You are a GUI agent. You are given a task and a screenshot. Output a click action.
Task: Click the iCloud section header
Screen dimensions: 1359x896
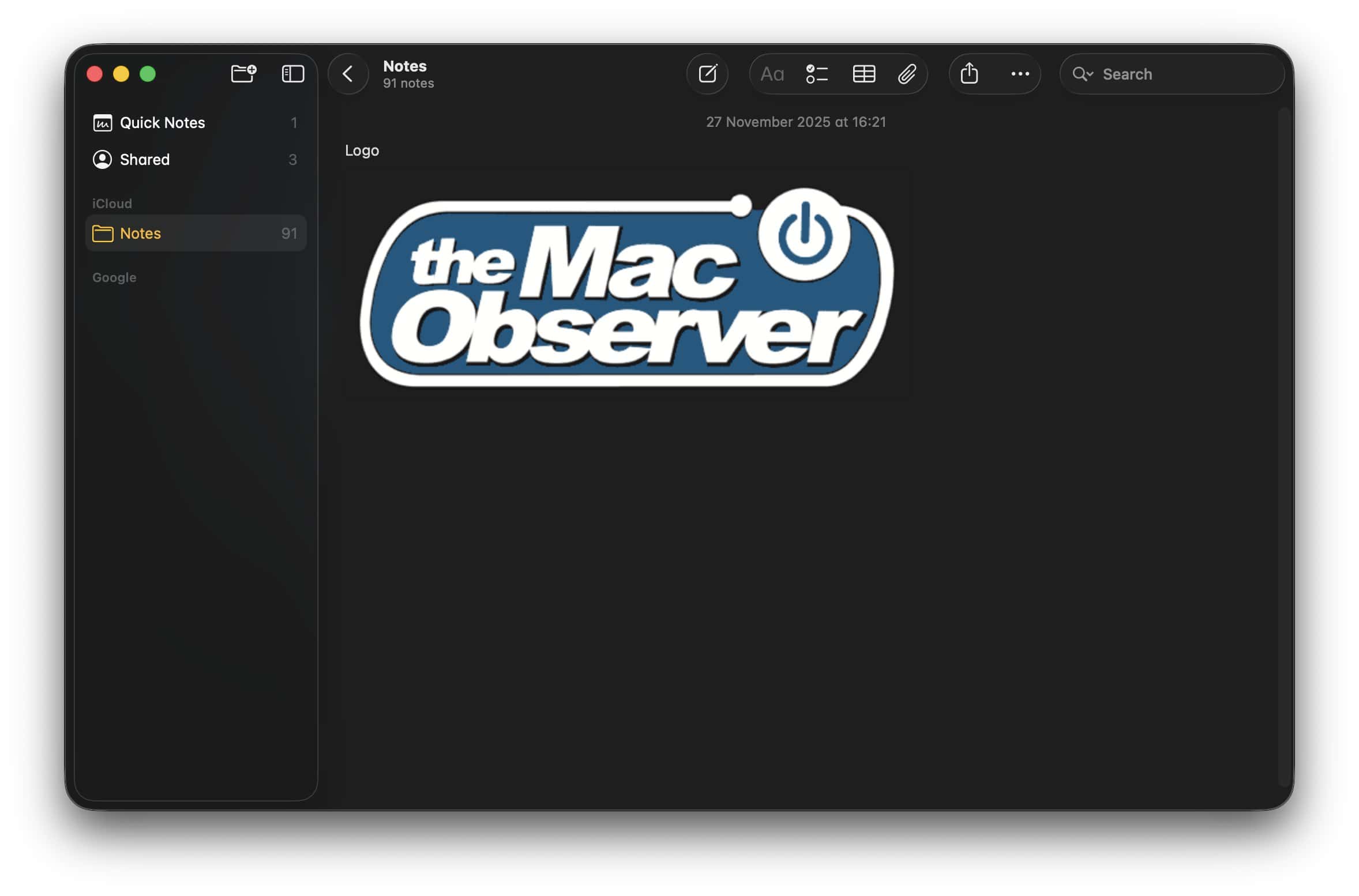[112, 204]
